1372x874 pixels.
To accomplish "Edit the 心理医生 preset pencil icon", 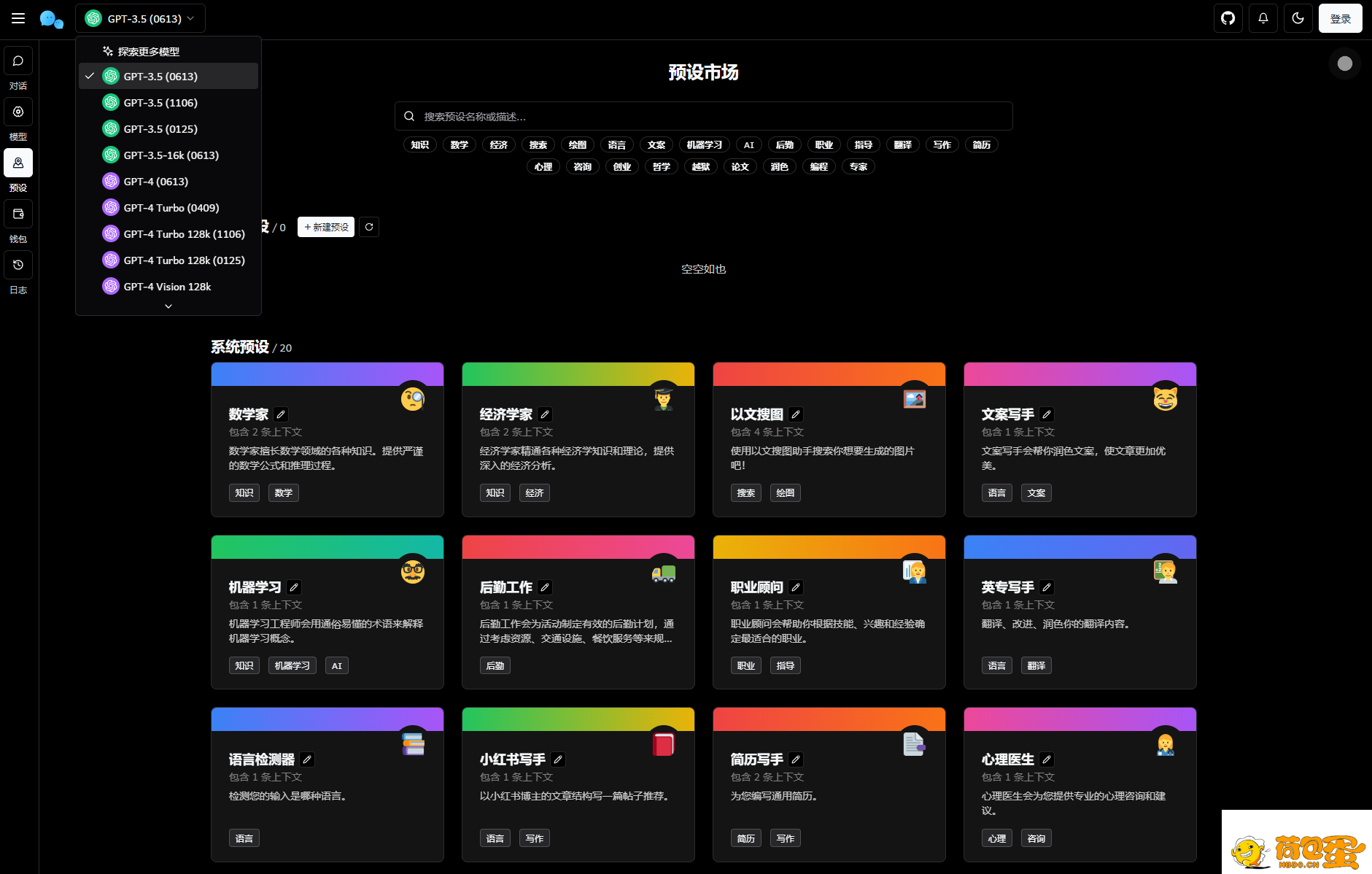I will (x=1047, y=759).
